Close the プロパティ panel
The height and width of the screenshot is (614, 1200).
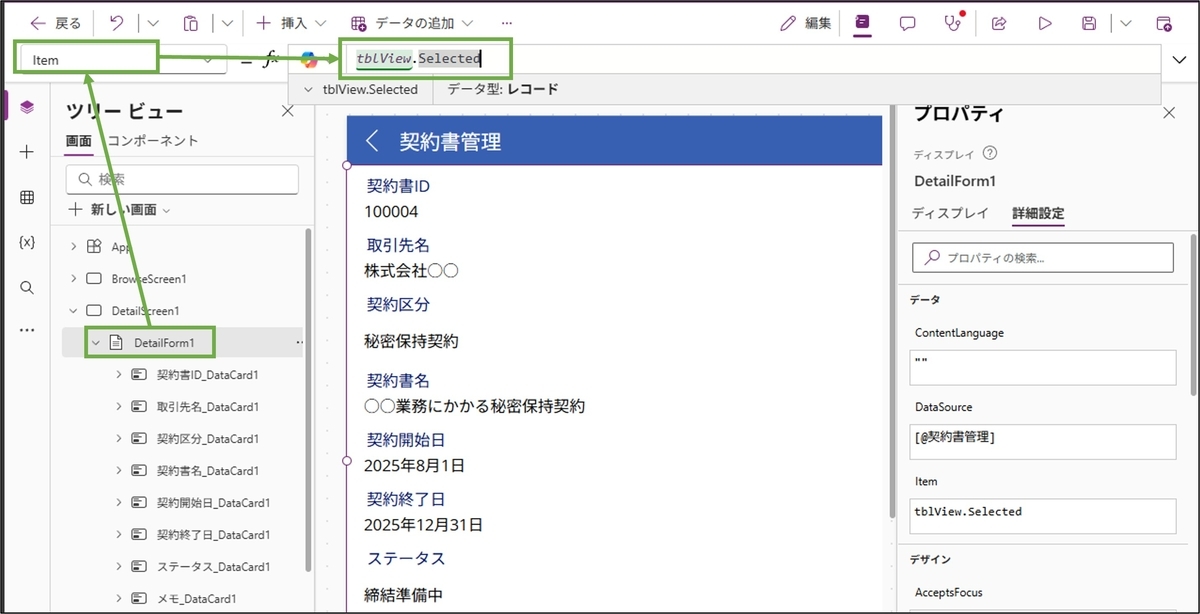pos(1169,113)
